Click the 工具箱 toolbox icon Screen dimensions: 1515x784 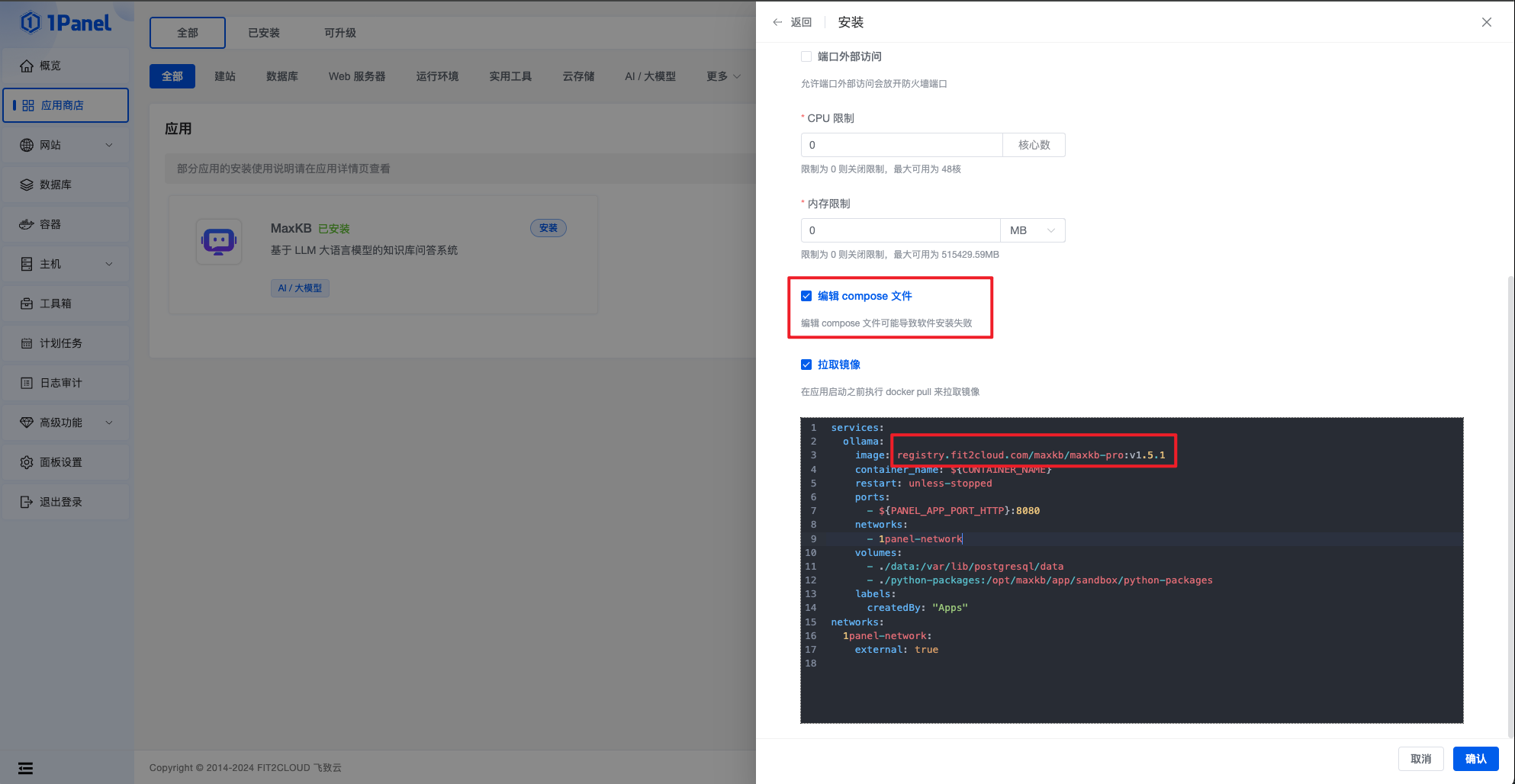[x=27, y=304]
